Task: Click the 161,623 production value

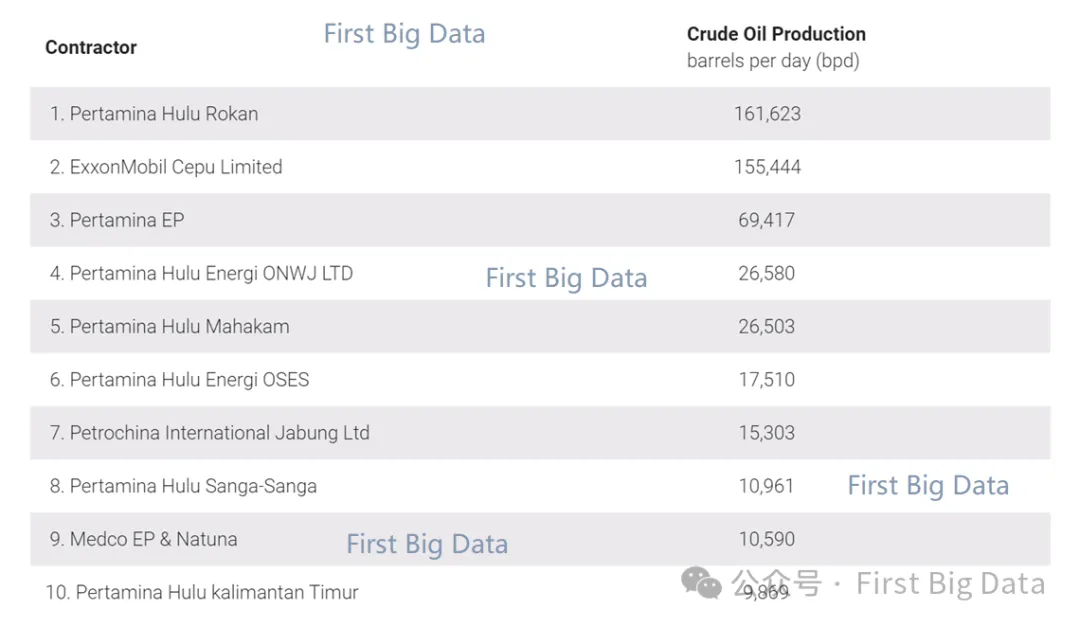Action: click(767, 114)
